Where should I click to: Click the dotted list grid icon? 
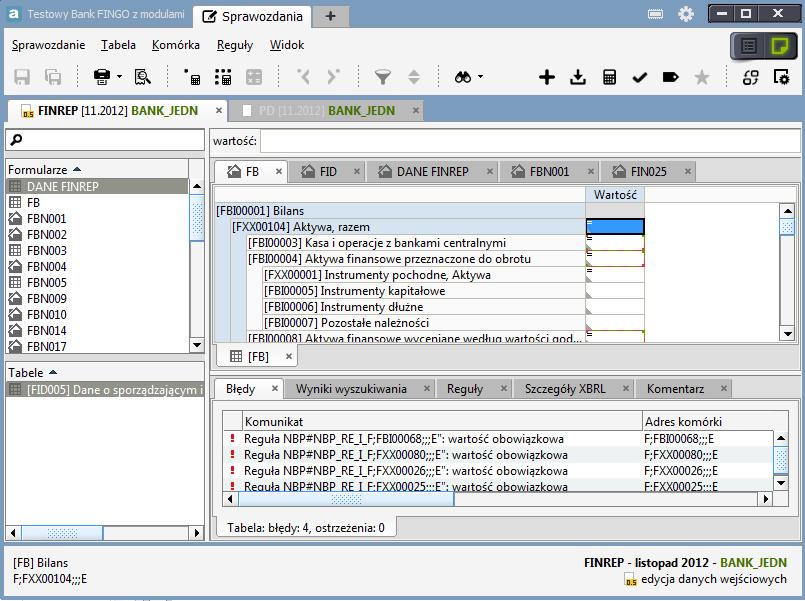tap(223, 77)
